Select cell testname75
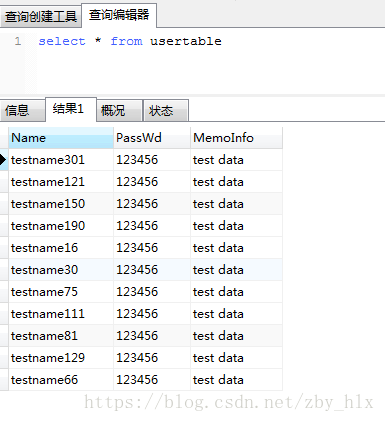 pos(61,292)
